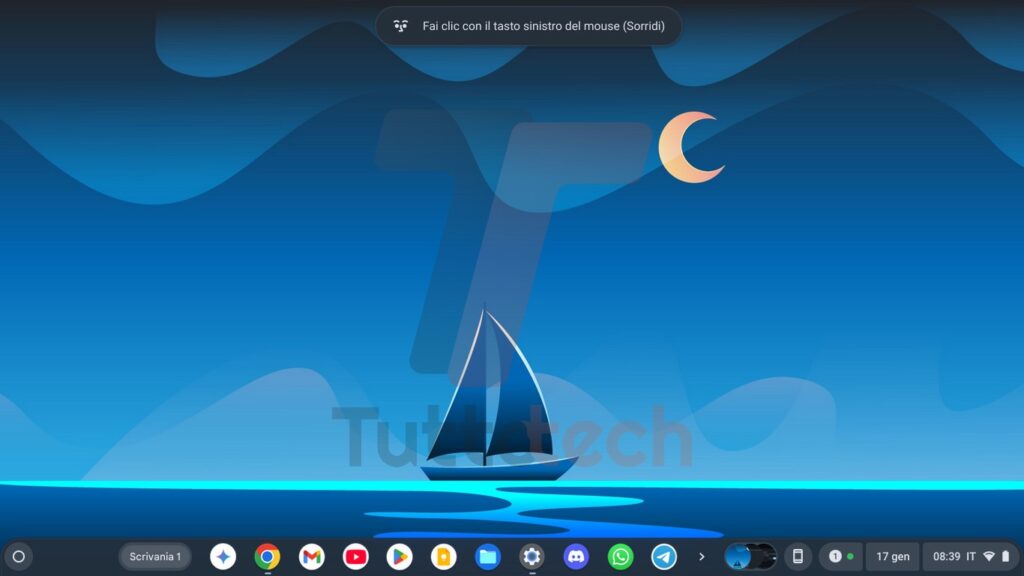Open the calendar via the 17 gen date
This screenshot has height=576, width=1024.
pos(891,557)
